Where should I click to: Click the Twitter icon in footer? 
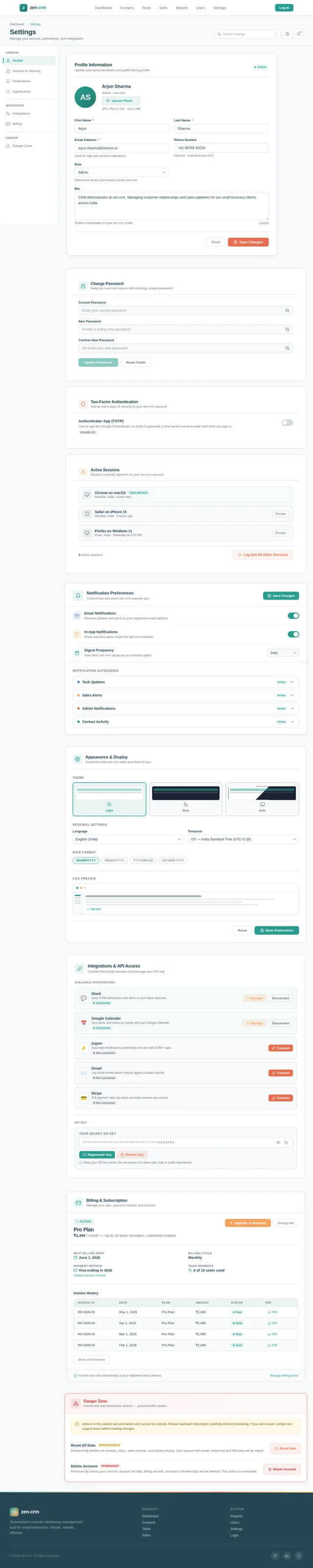point(275,1555)
